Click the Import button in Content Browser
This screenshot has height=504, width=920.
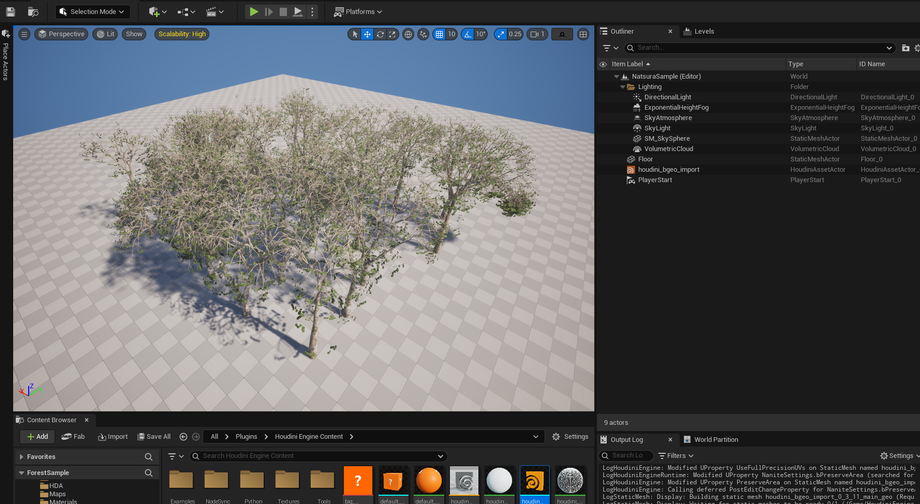tap(112, 437)
